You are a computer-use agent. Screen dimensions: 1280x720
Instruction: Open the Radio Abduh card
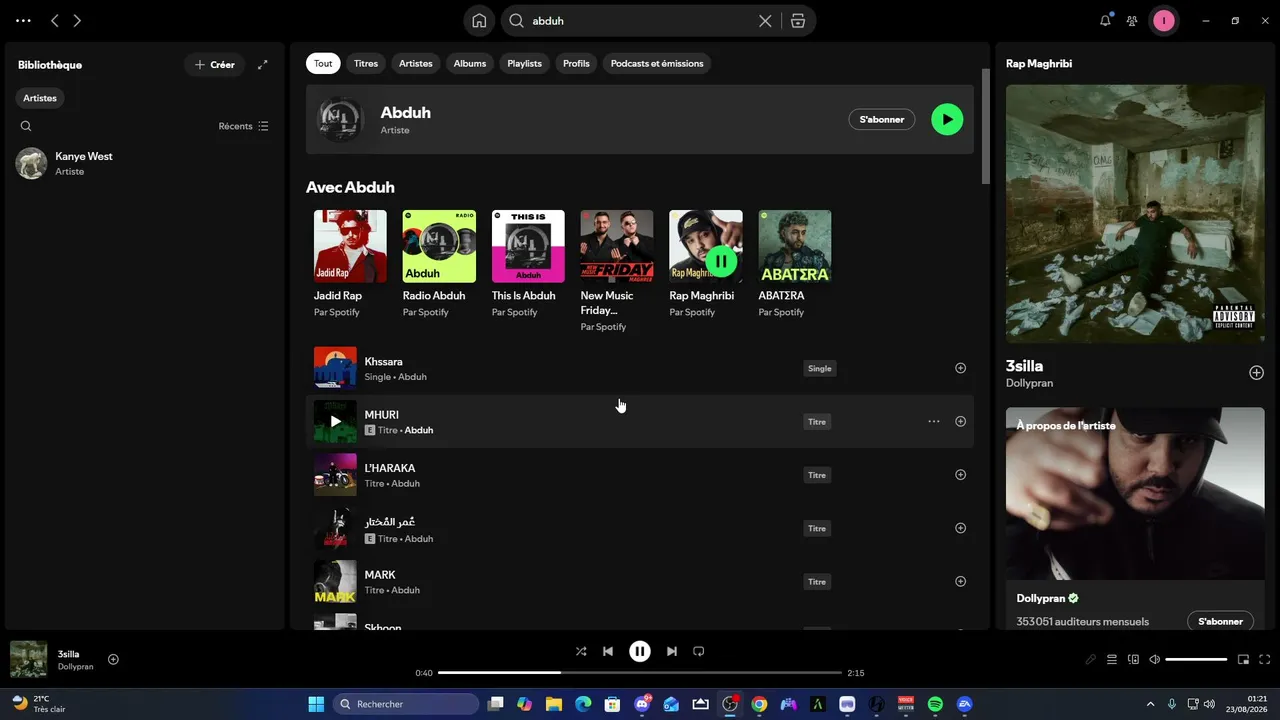tap(439, 265)
